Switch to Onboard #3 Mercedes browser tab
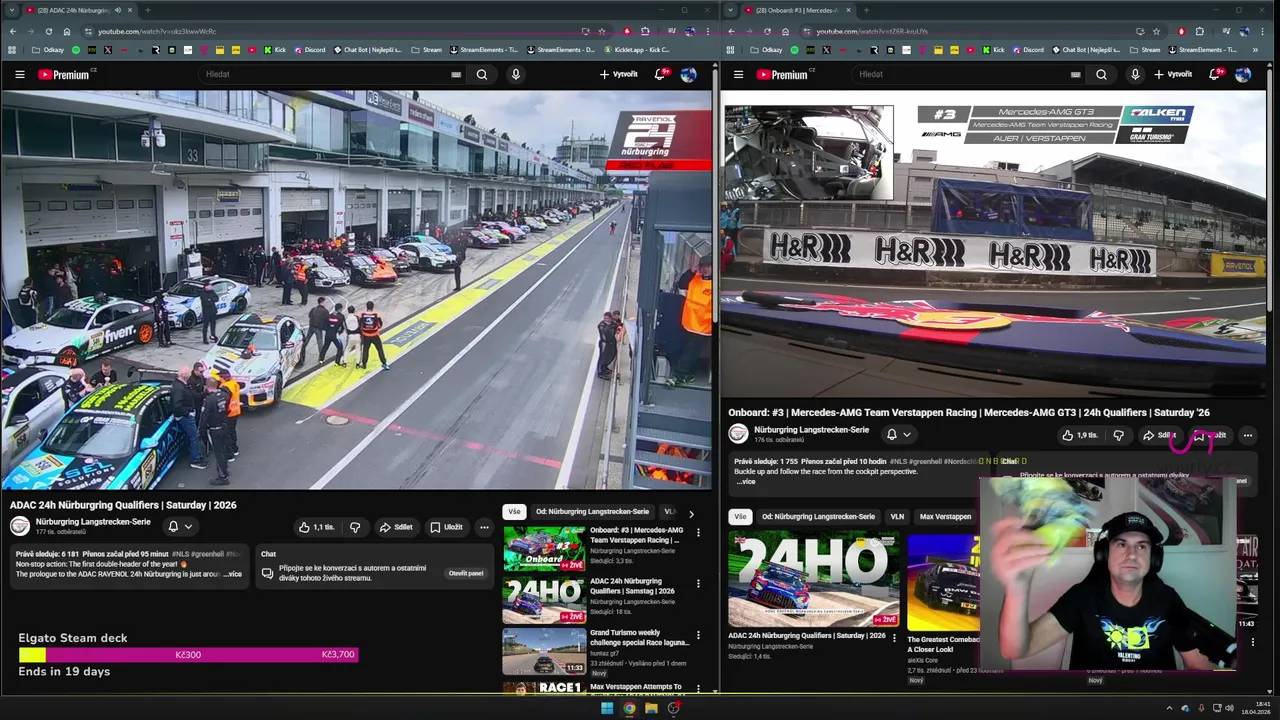 coord(798,10)
